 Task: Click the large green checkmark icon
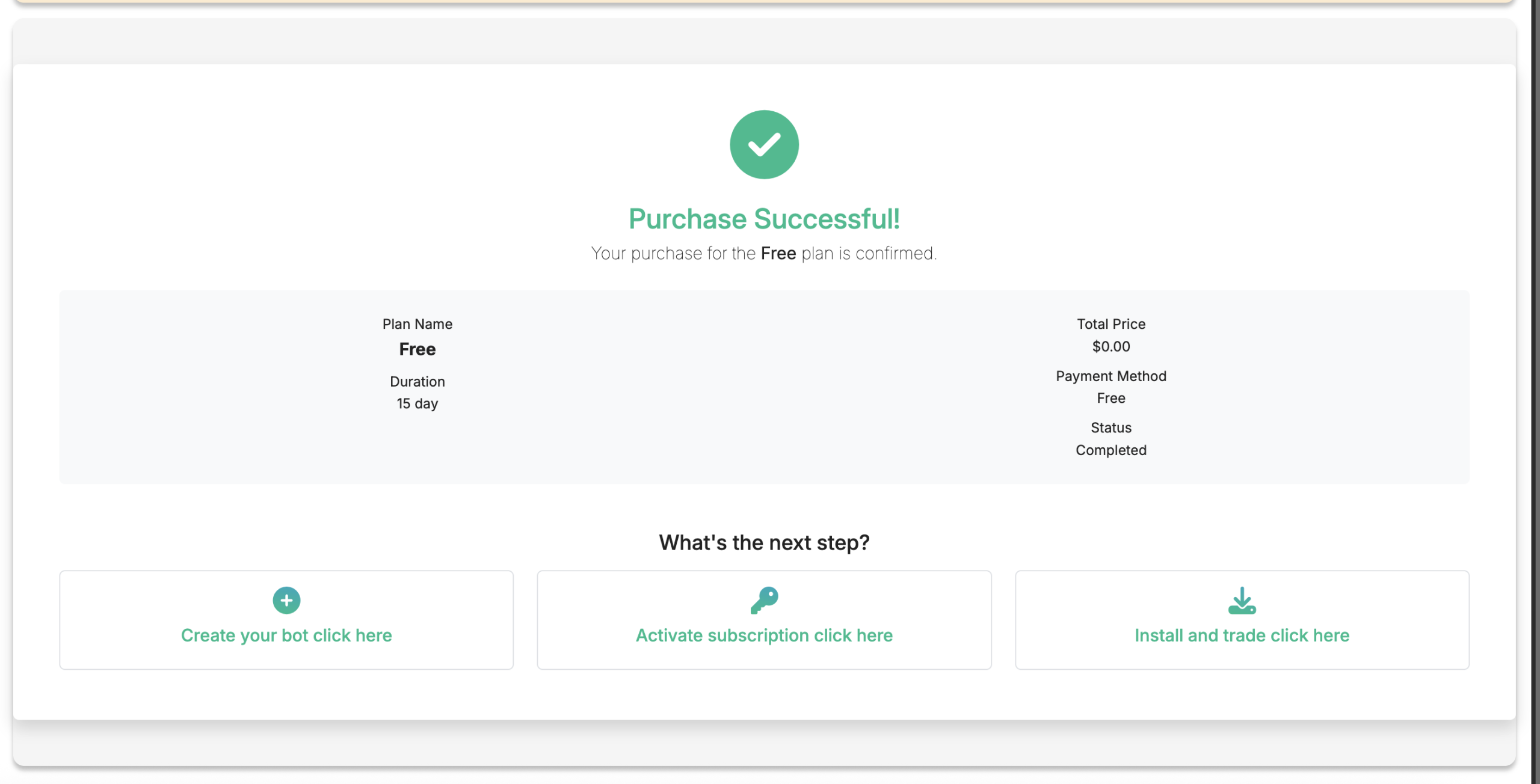[764, 144]
